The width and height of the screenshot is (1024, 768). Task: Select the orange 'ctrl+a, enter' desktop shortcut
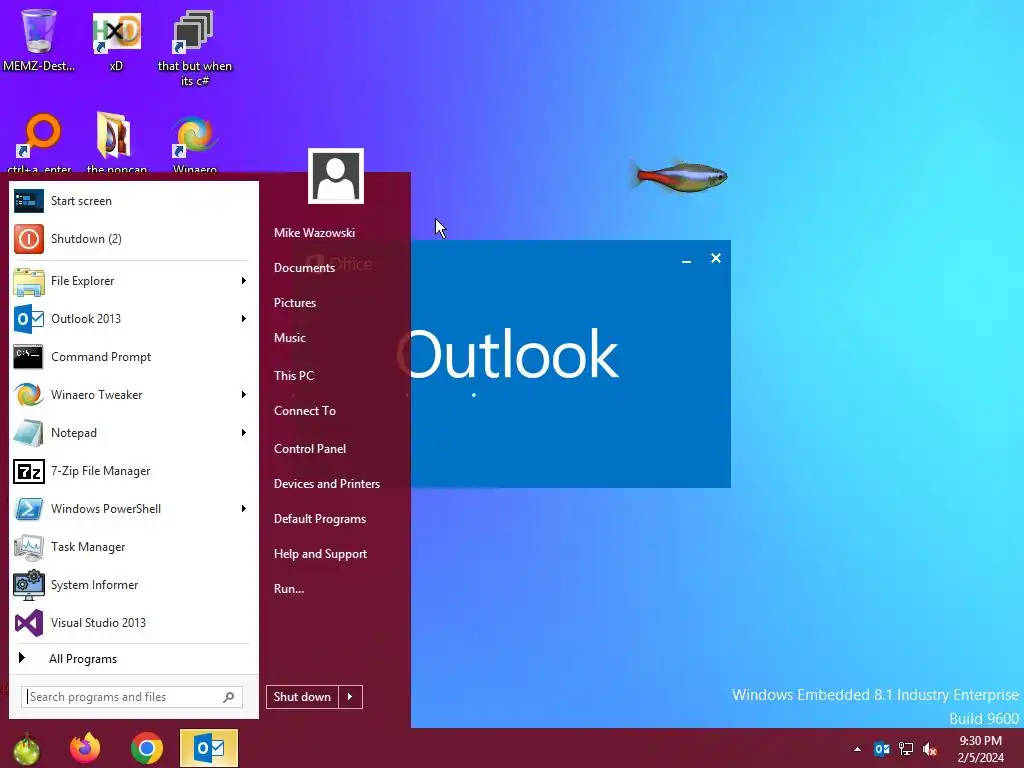[39, 142]
